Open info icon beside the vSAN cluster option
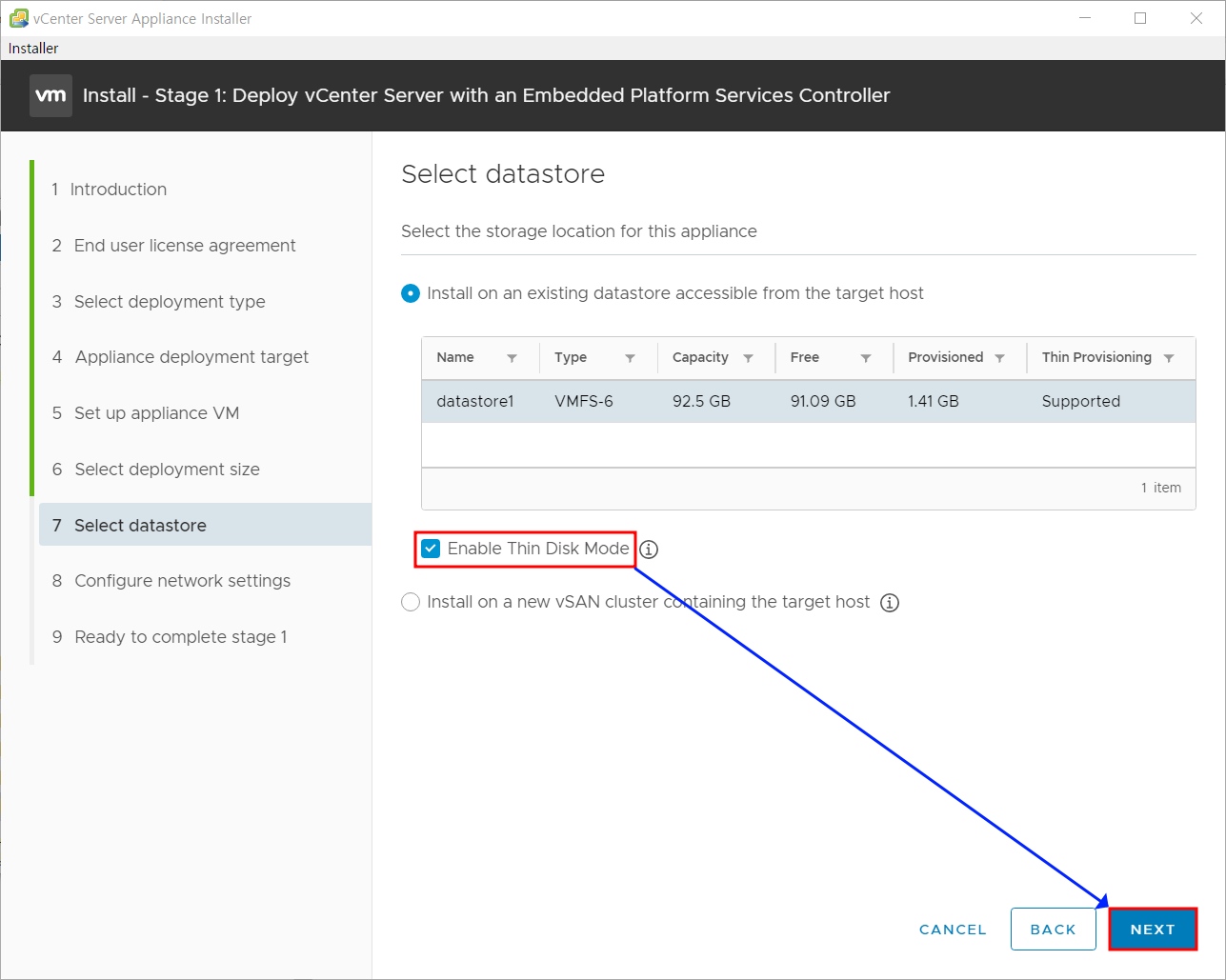This screenshot has width=1226, height=980. (x=890, y=603)
